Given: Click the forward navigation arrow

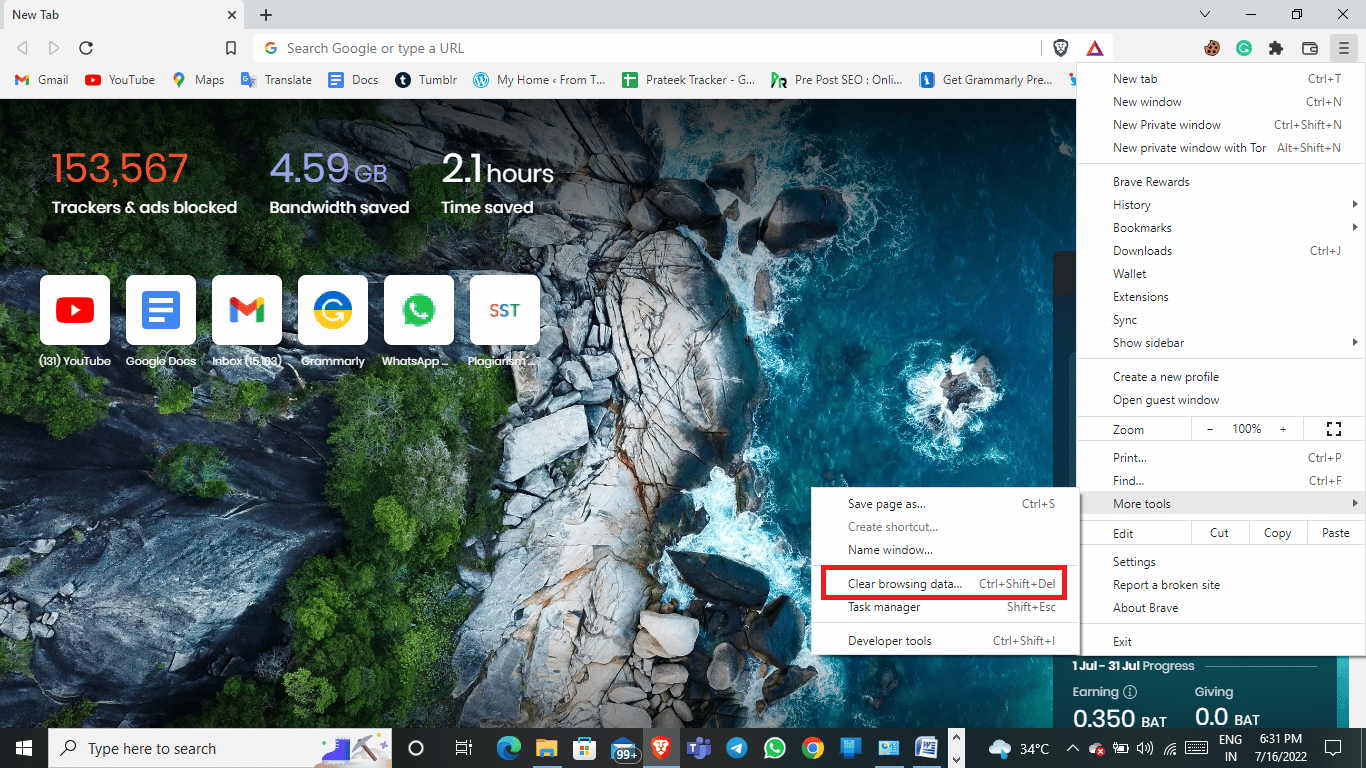Looking at the screenshot, I should (54, 48).
